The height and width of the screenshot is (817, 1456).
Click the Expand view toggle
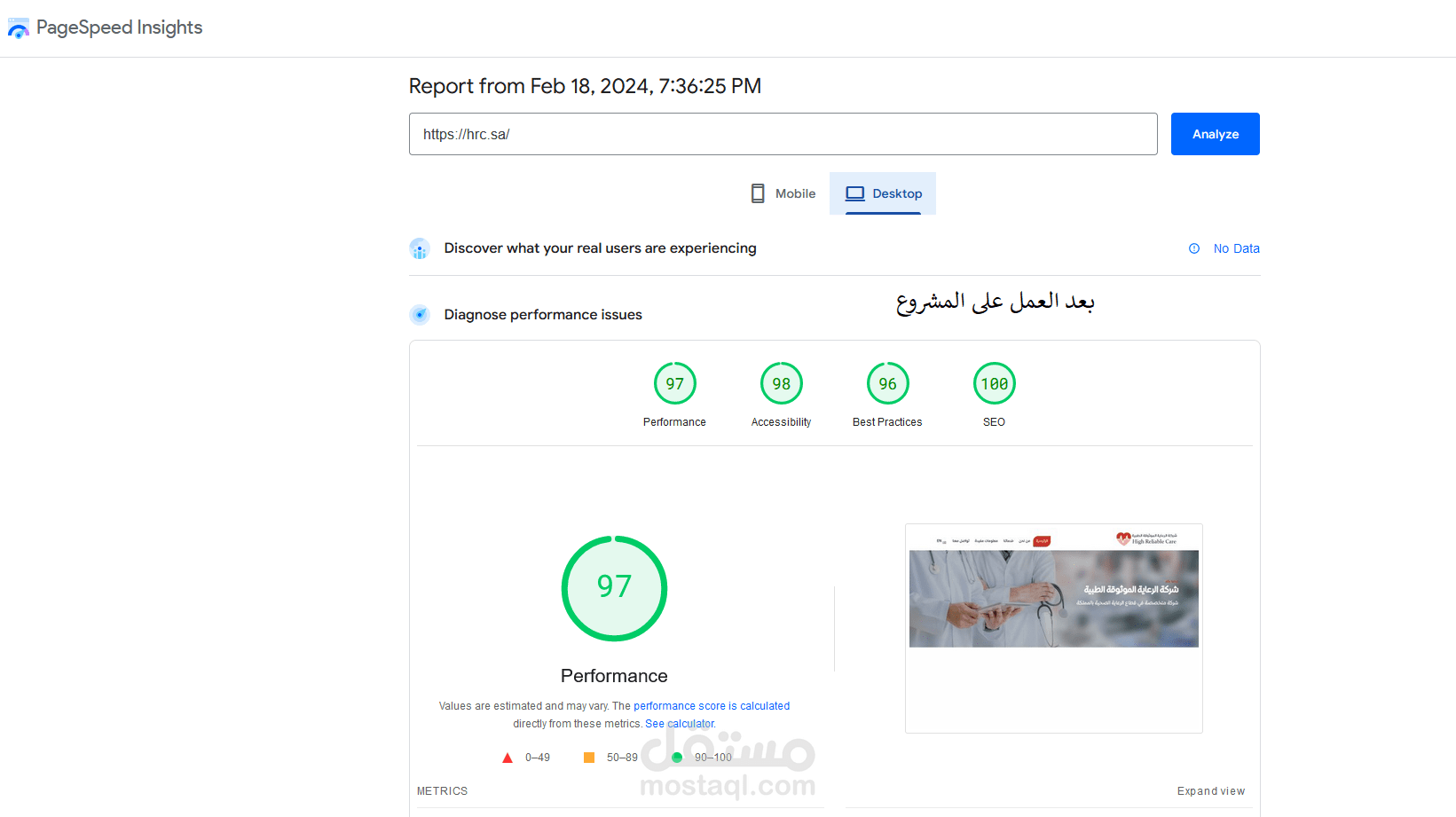(1211, 791)
